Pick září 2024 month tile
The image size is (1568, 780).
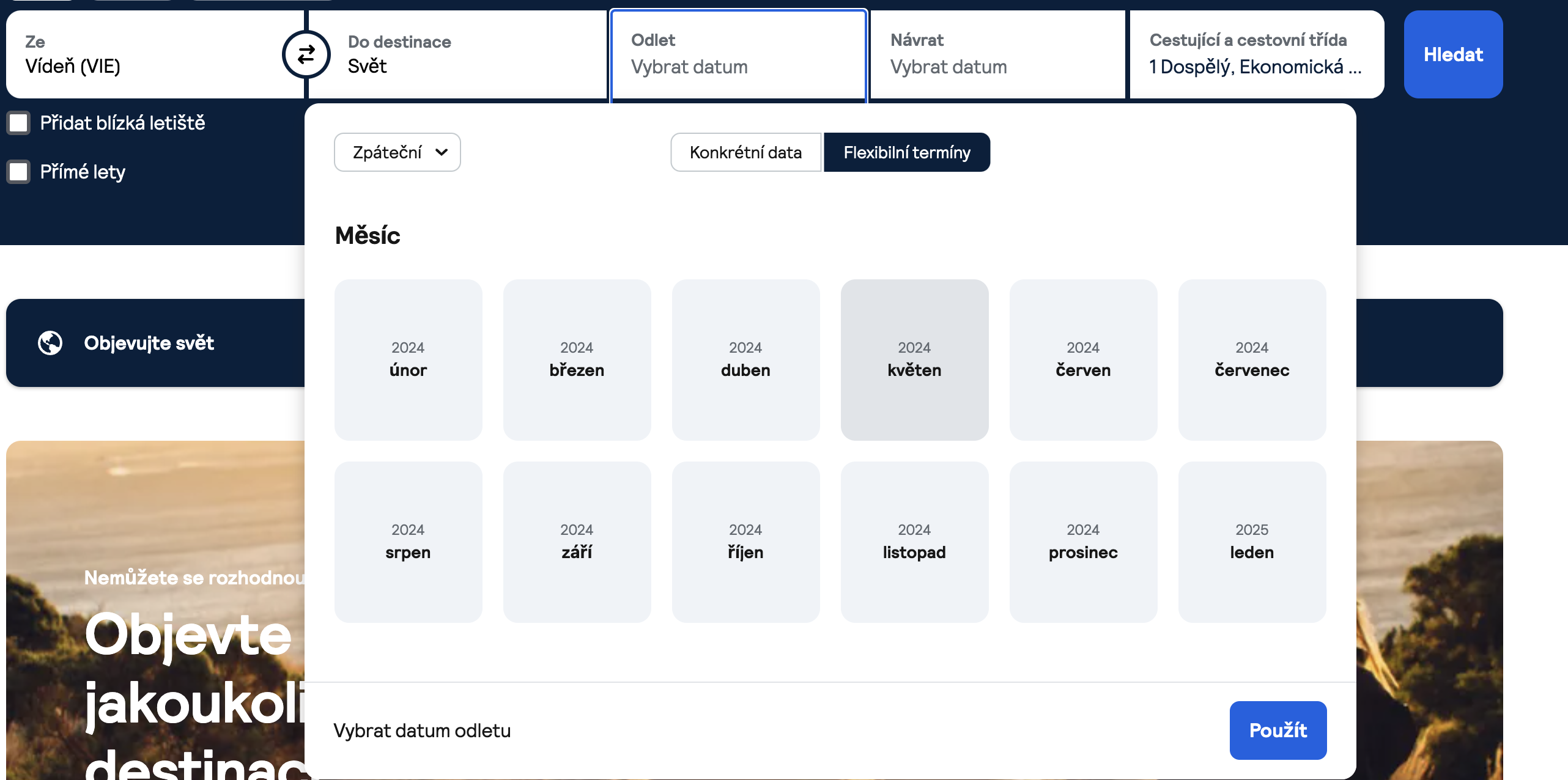click(577, 542)
